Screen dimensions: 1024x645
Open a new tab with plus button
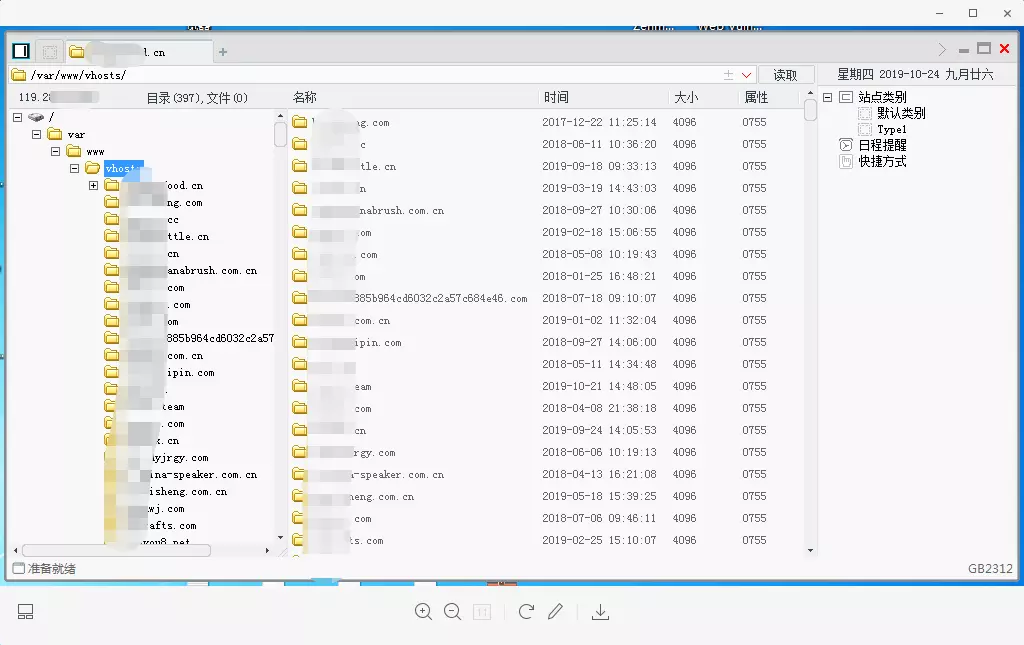(223, 52)
